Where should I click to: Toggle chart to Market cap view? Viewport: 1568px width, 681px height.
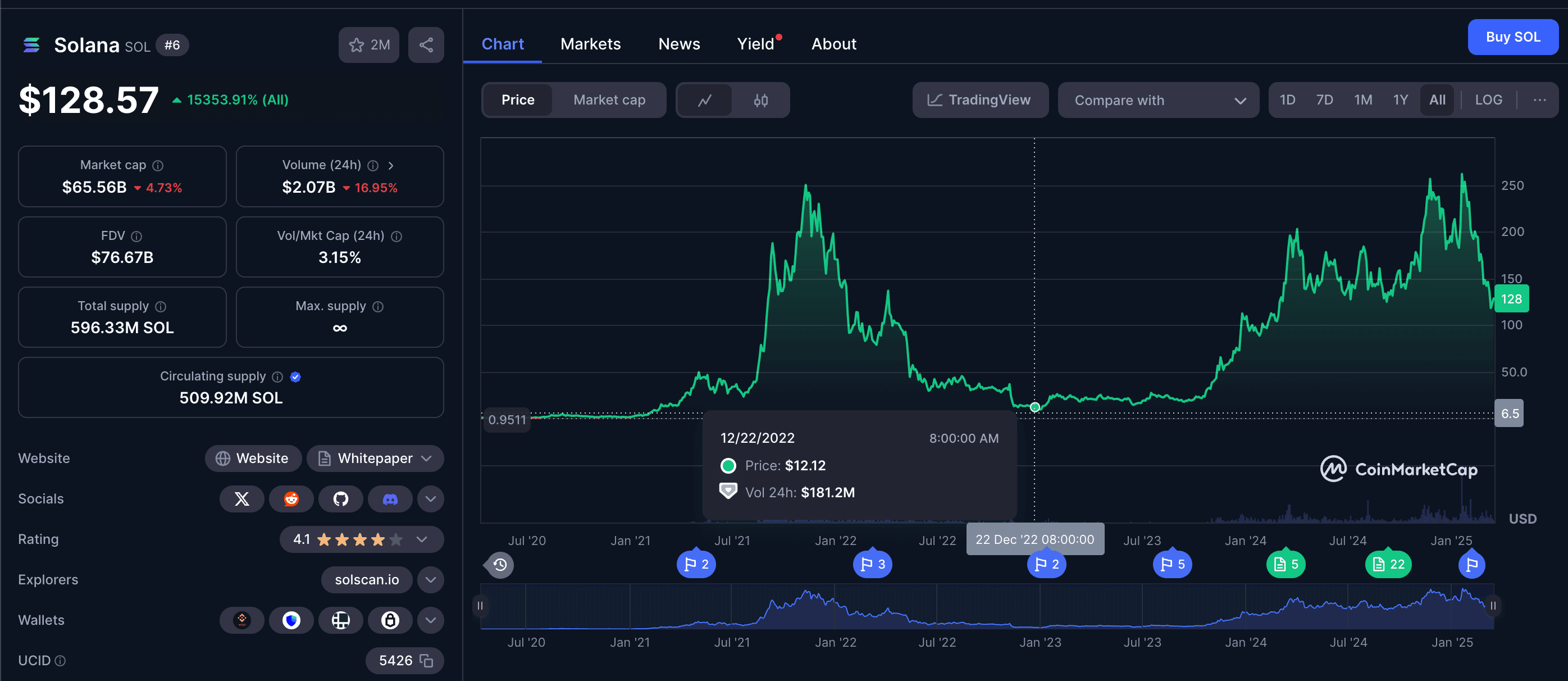pos(609,100)
